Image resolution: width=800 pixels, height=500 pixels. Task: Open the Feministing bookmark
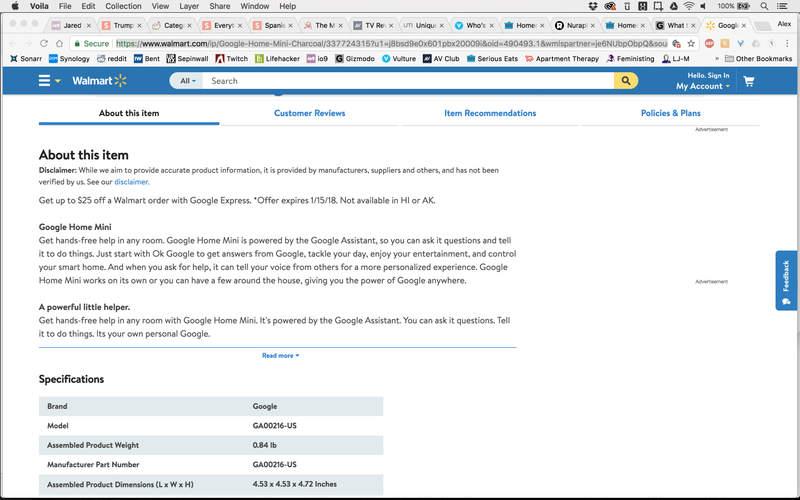630,59
